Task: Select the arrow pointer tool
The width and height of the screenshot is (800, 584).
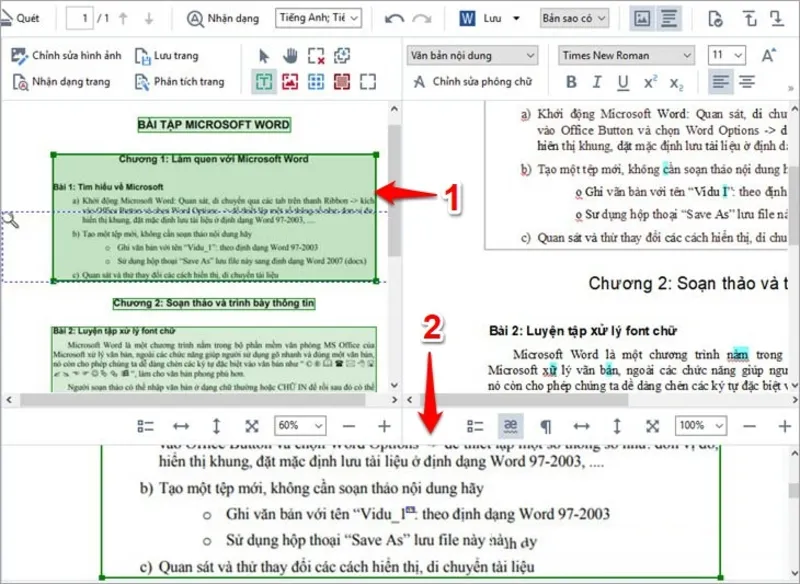Action: coord(264,56)
